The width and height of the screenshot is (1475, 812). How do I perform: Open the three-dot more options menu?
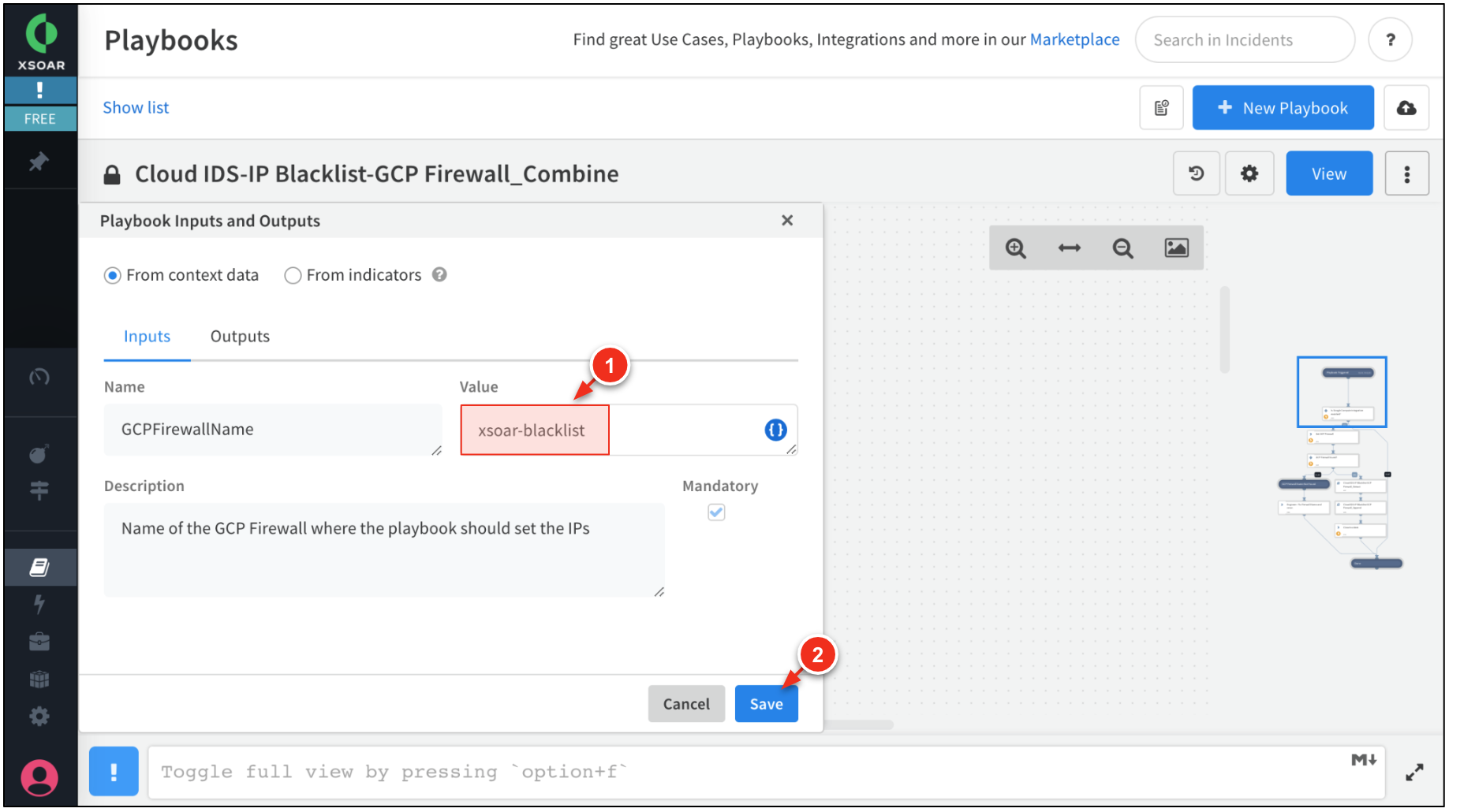(1406, 173)
